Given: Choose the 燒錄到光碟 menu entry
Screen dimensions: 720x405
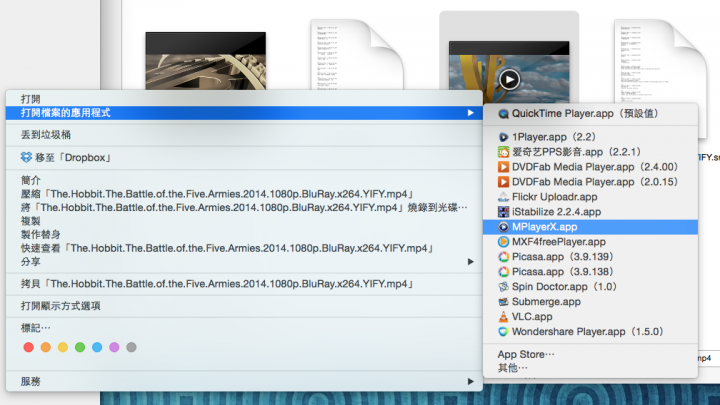Looking at the screenshot, I should pyautogui.click(x=244, y=208).
